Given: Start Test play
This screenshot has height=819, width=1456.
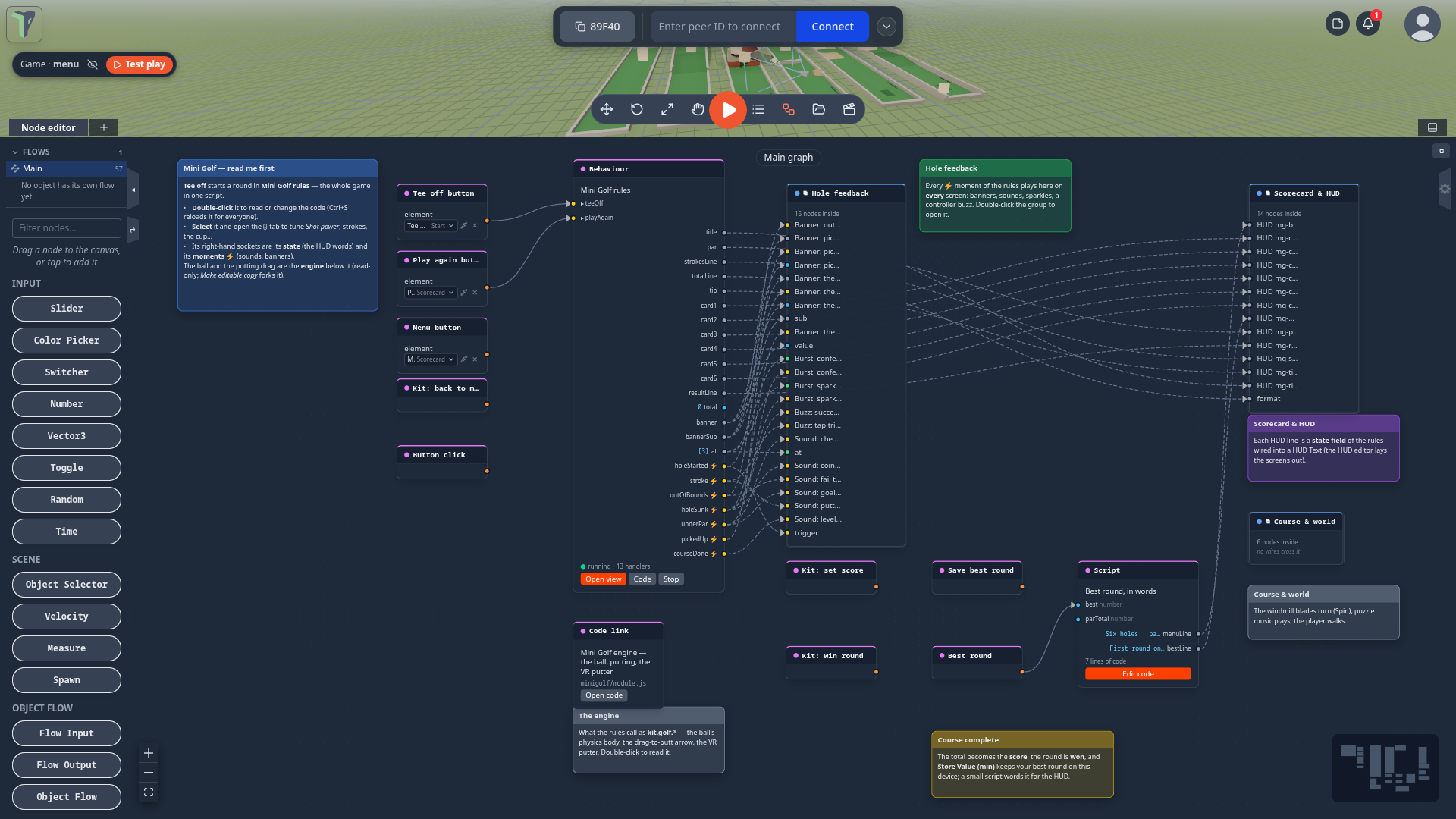Looking at the screenshot, I should pos(140,64).
